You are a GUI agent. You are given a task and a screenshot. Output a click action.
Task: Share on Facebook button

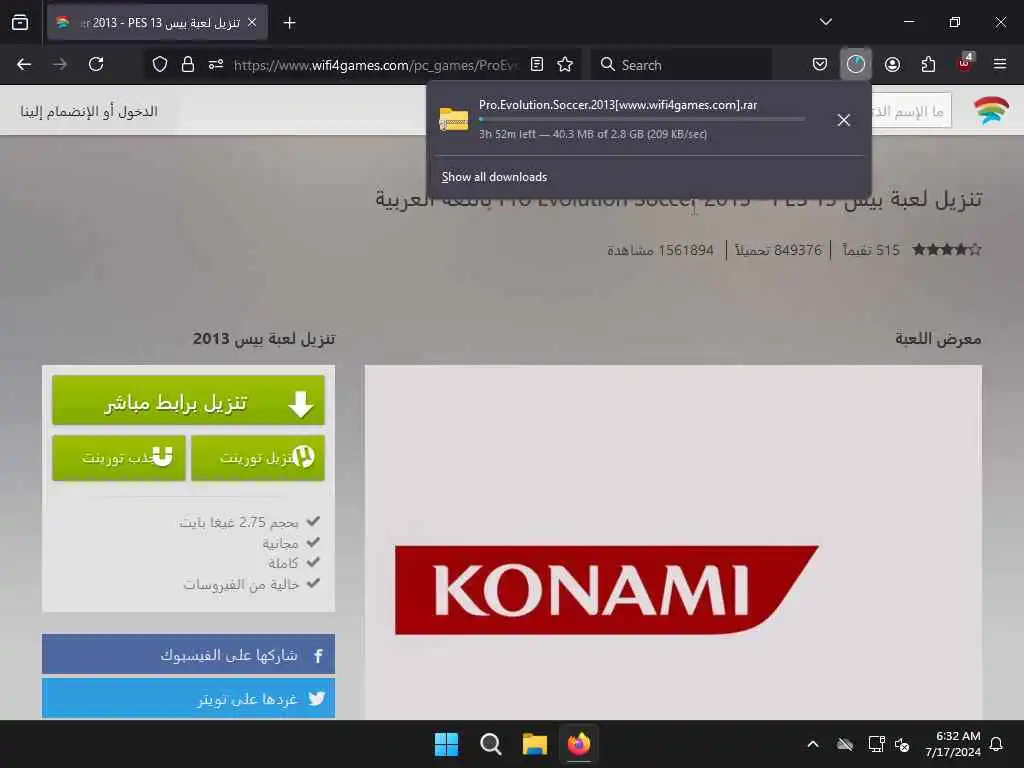[x=188, y=654]
